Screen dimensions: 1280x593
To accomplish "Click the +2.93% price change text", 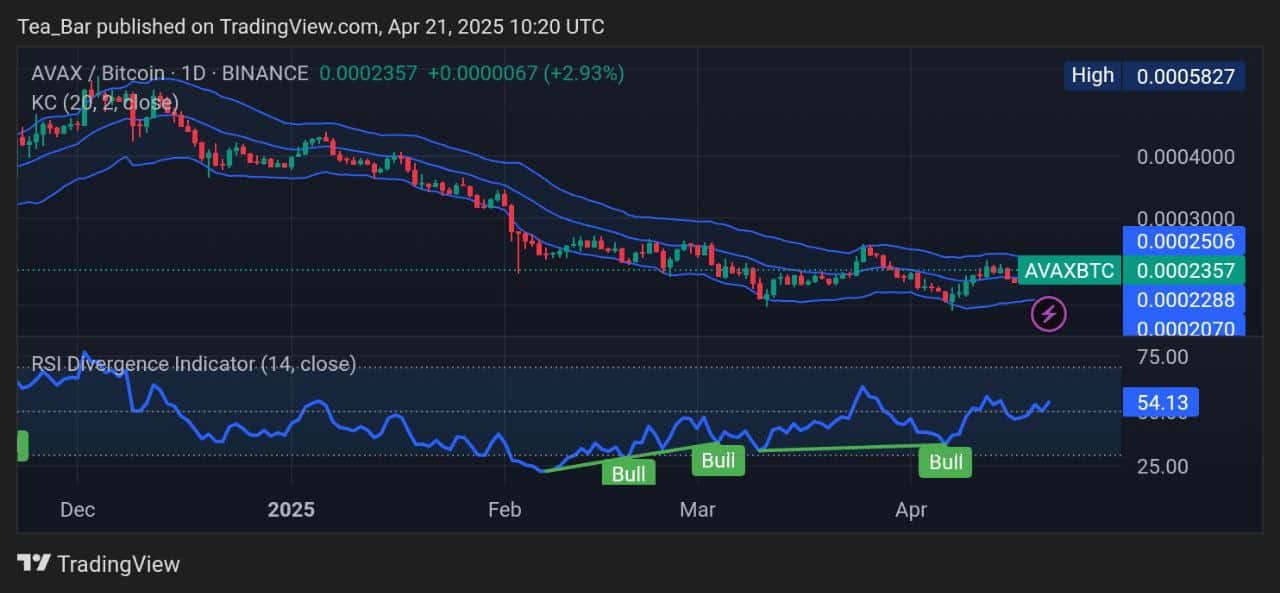I will 585,73.
